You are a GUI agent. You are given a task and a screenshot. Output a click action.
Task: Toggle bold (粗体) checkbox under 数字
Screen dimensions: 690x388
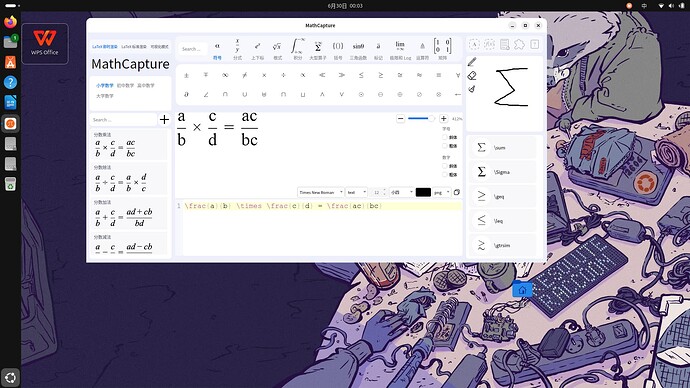click(x=444, y=175)
